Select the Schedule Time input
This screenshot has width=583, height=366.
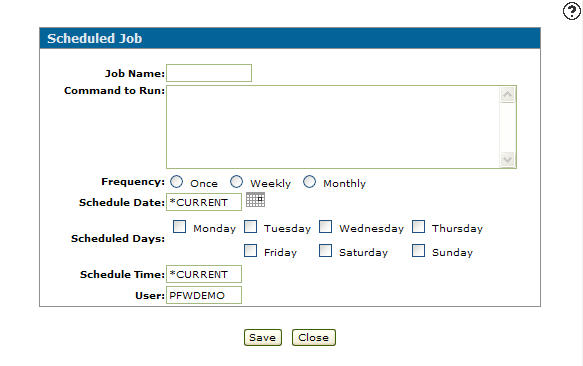(x=204, y=274)
